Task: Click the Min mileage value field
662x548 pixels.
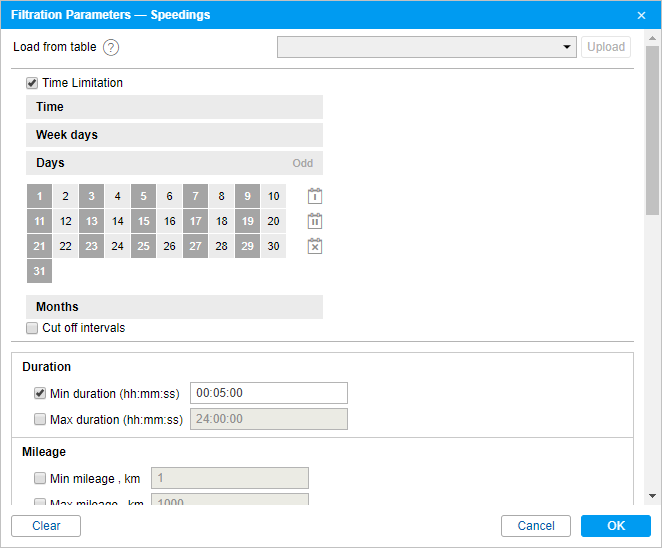Action: [230, 478]
